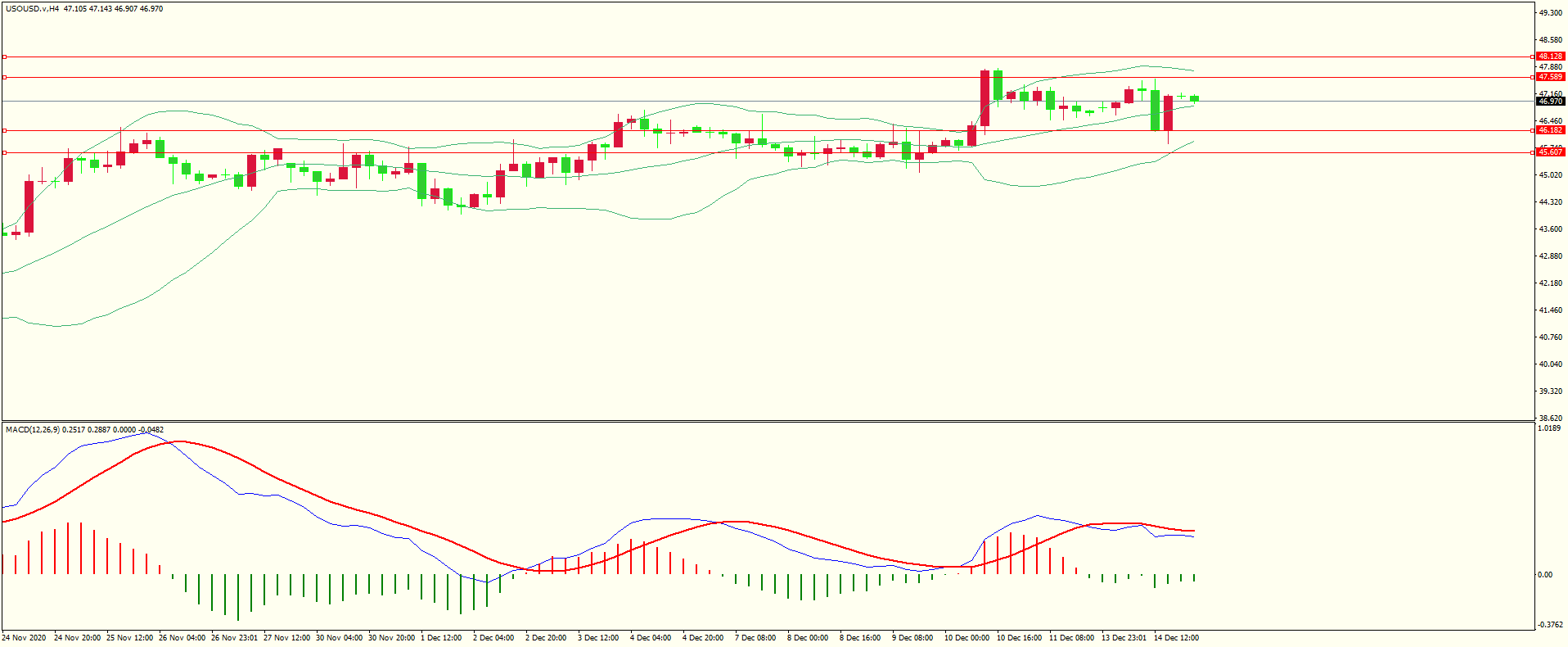This screenshot has height=647, width=1568.
Task: Click the 24 Nov 20:00 time label
Action: point(78,638)
